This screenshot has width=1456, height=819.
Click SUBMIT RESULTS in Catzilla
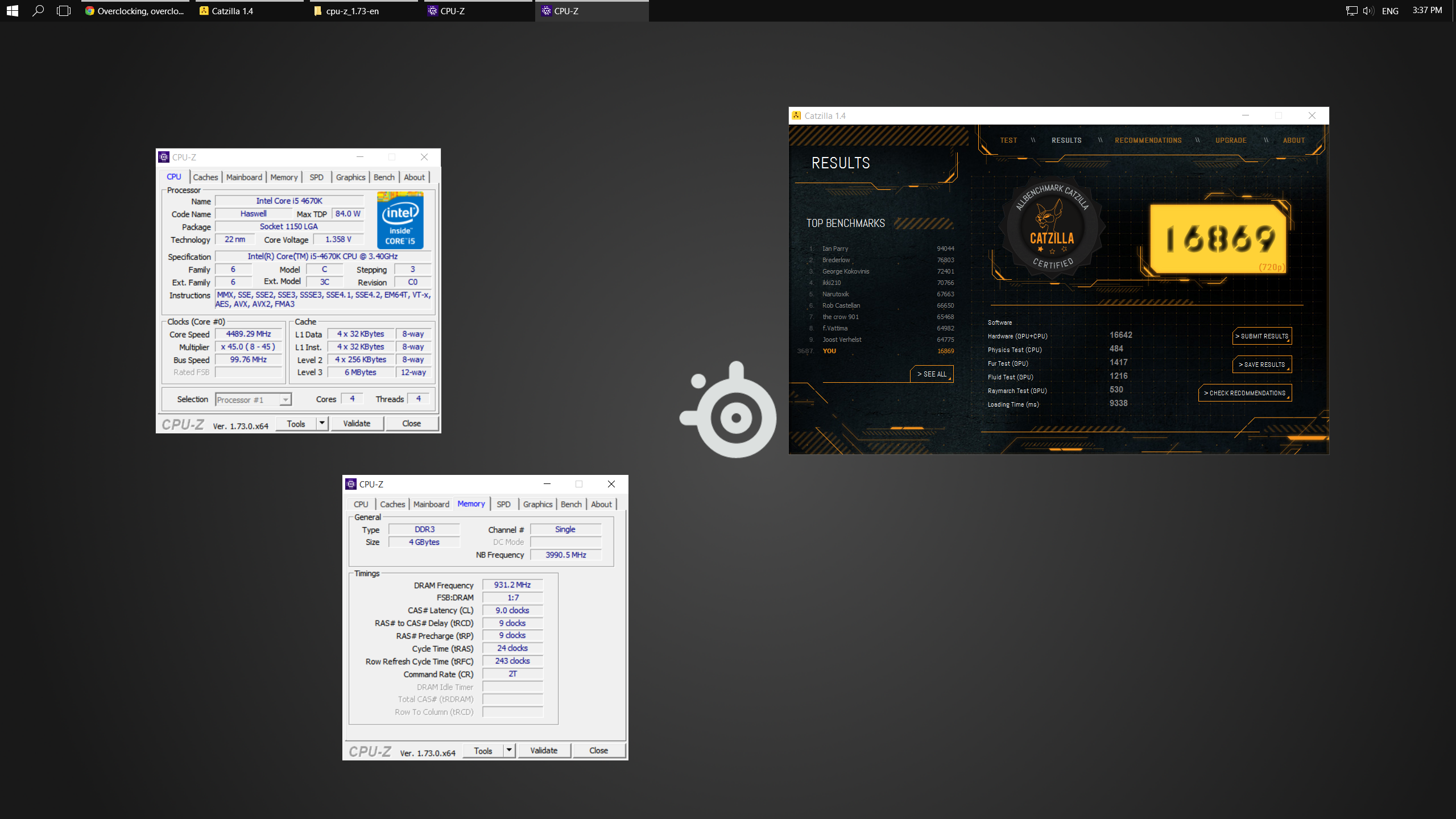point(1262,336)
